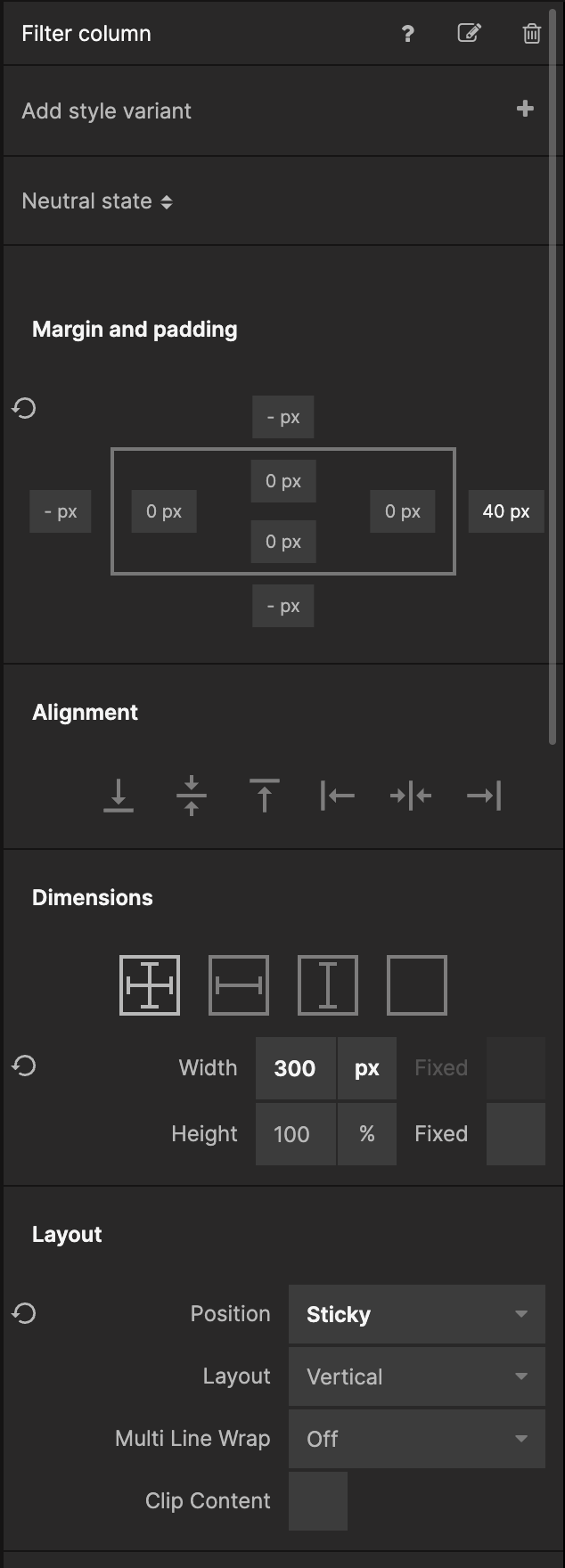Enable the Clip Content checkbox

(x=318, y=1501)
